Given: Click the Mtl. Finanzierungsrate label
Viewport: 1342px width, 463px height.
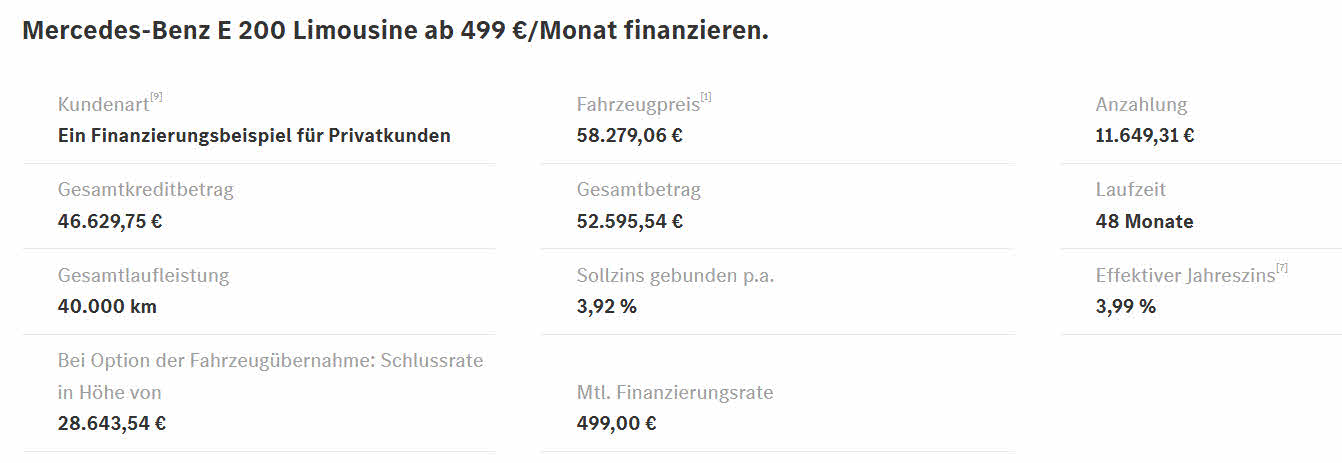Looking at the screenshot, I should pyautogui.click(x=675, y=393).
